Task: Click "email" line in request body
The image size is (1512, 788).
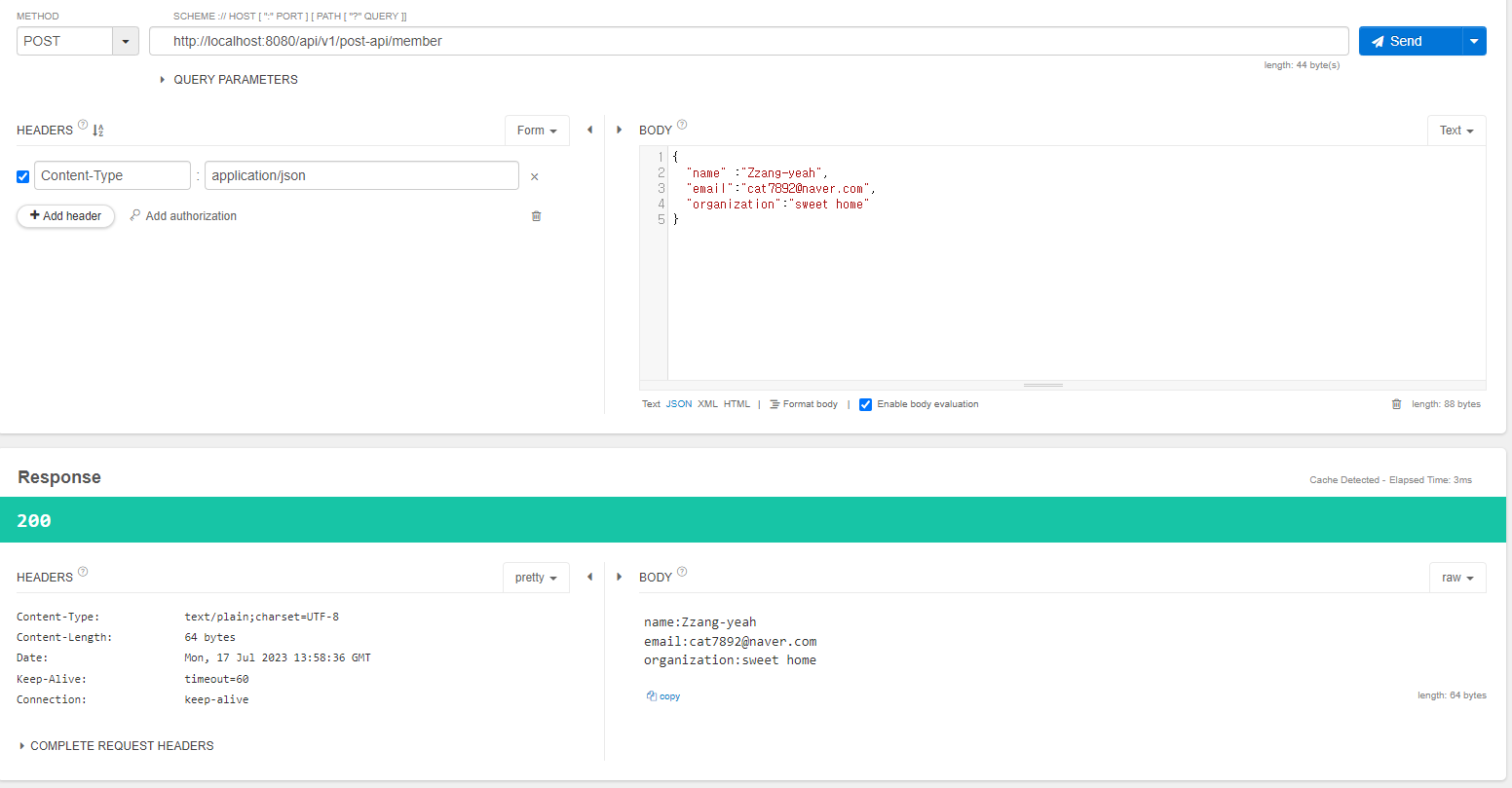Action: point(779,188)
